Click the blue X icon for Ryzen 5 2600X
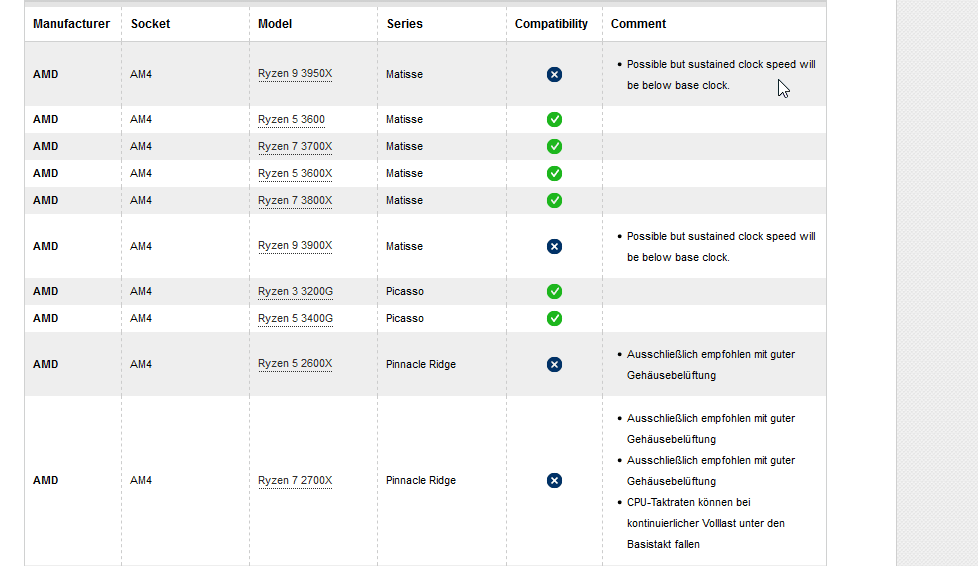Image resolution: width=978 pixels, height=566 pixels. 554,364
